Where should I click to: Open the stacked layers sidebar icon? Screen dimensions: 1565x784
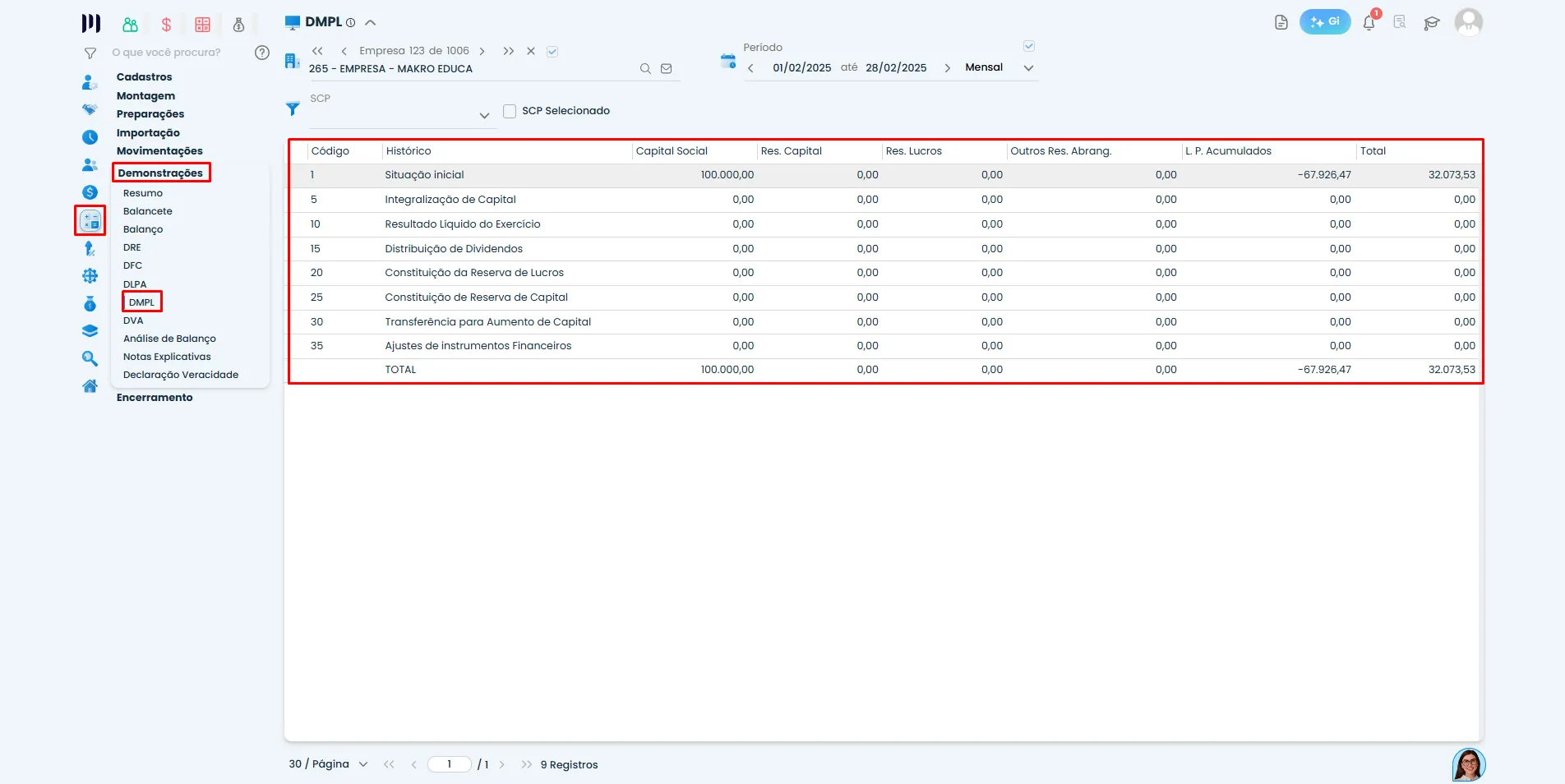(x=90, y=331)
